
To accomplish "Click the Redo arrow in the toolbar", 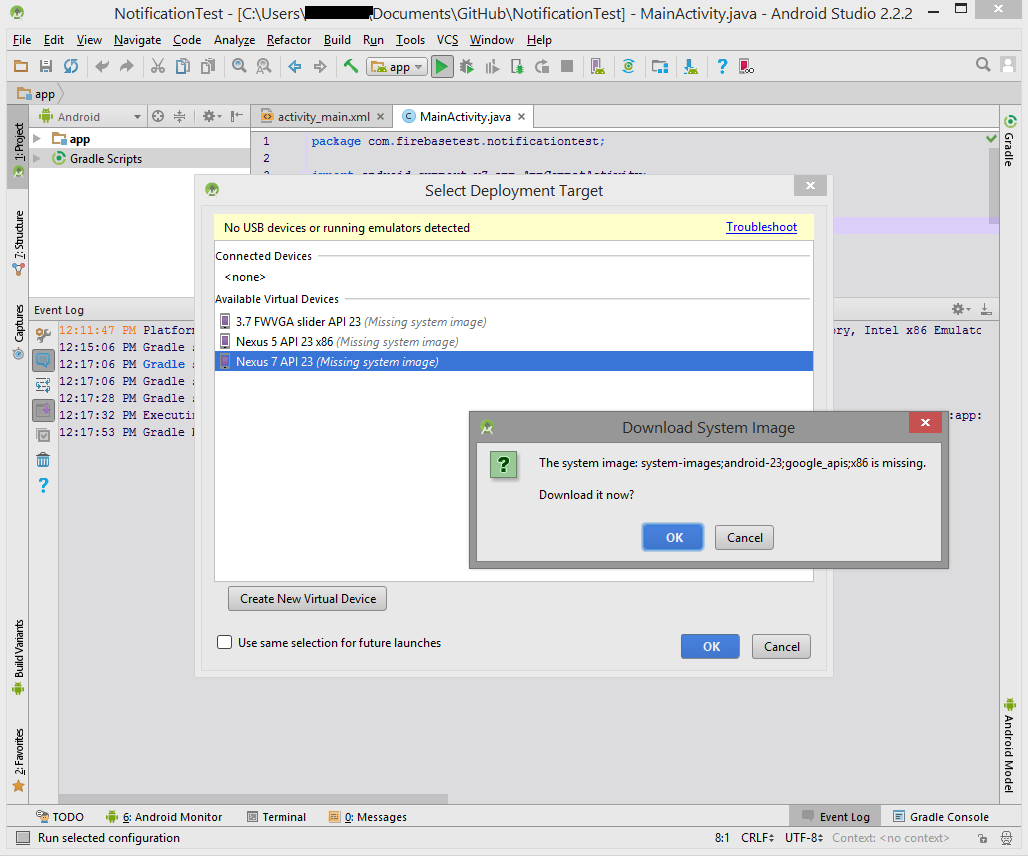I will [127, 66].
